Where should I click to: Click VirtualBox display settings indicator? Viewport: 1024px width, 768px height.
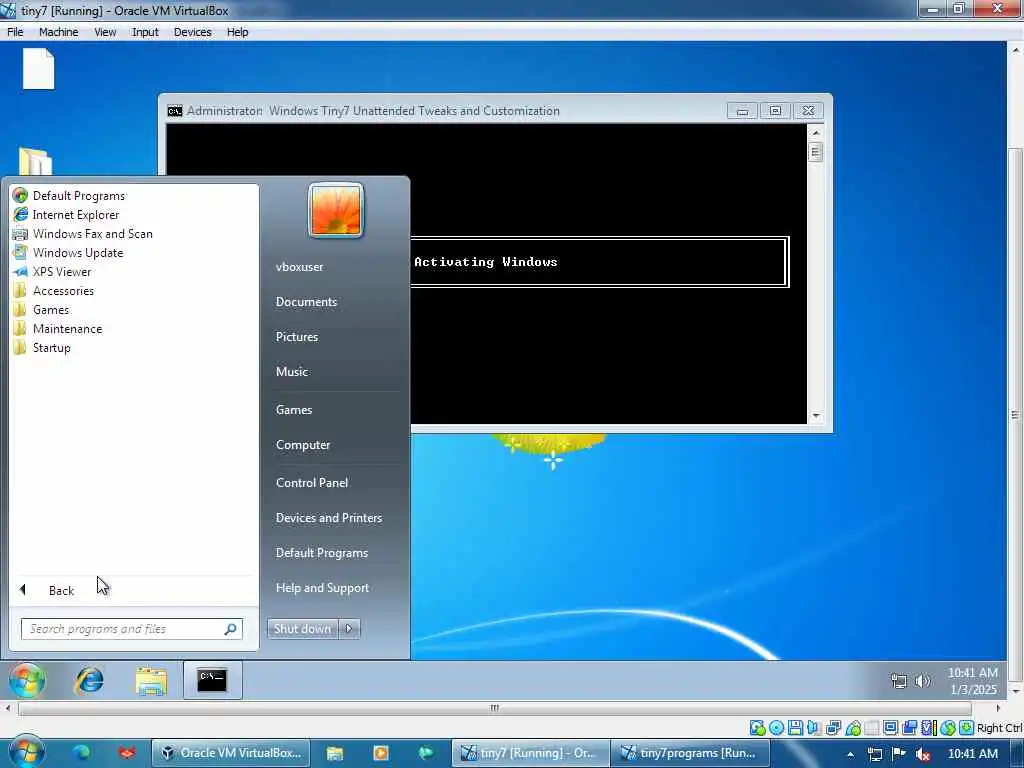pos(890,728)
